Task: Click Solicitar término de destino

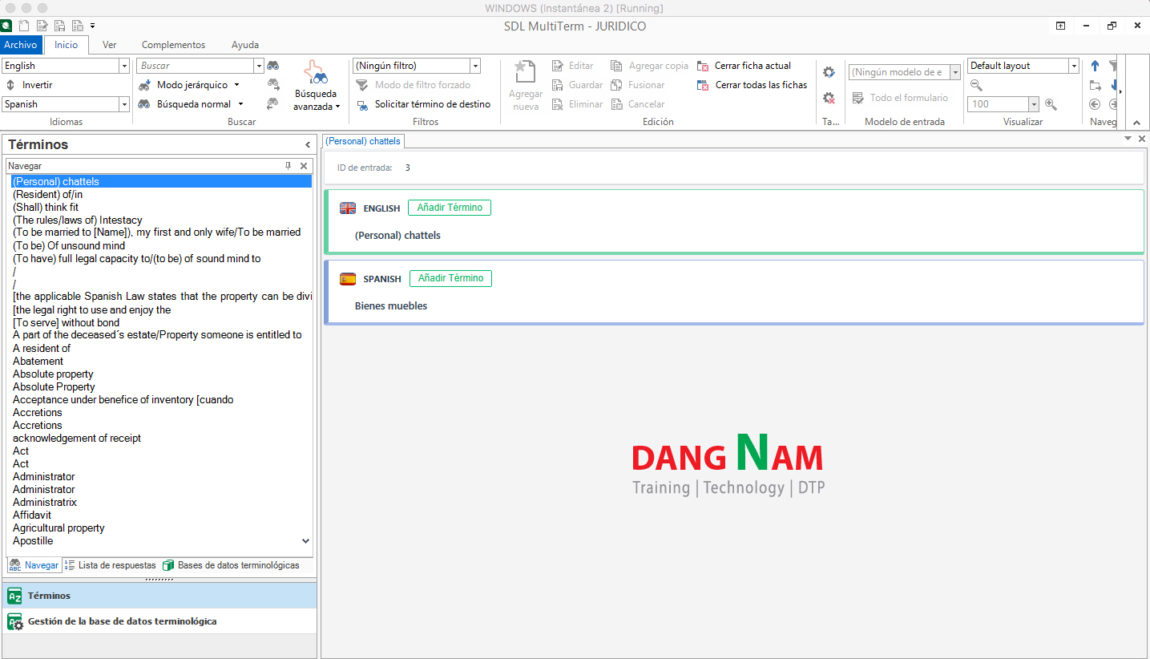Action: point(424,104)
